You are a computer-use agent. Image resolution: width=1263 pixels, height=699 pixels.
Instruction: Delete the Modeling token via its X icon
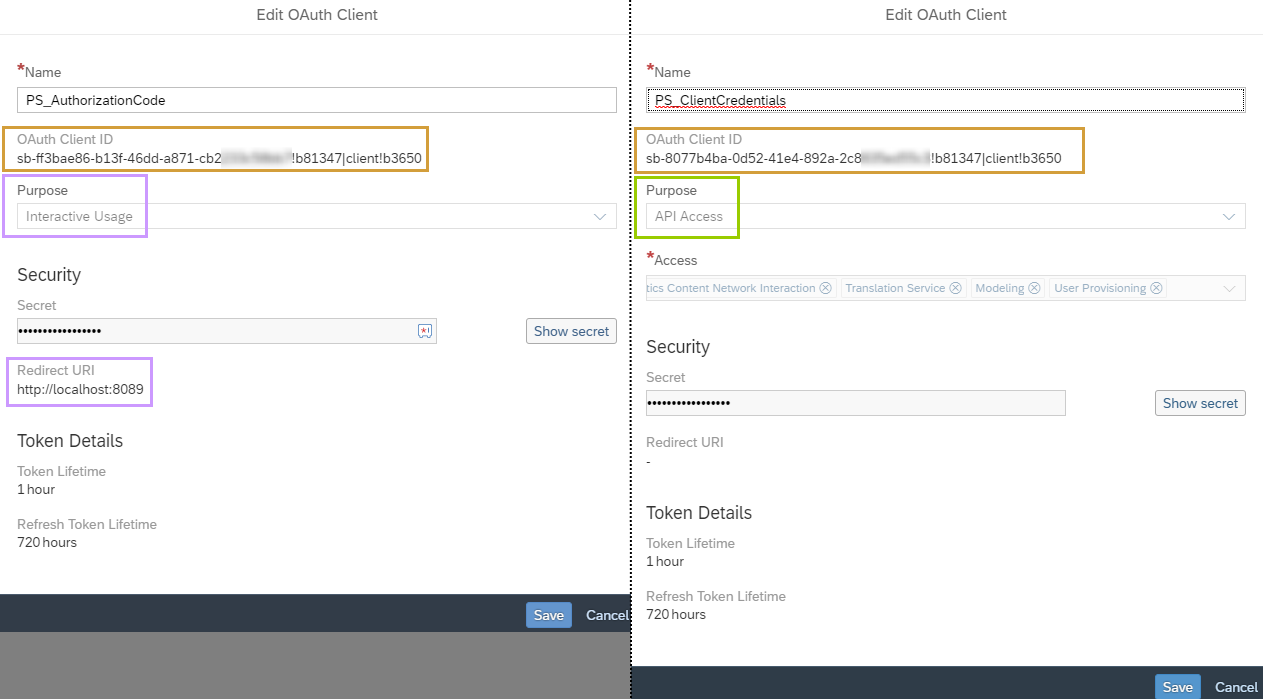click(x=1034, y=288)
